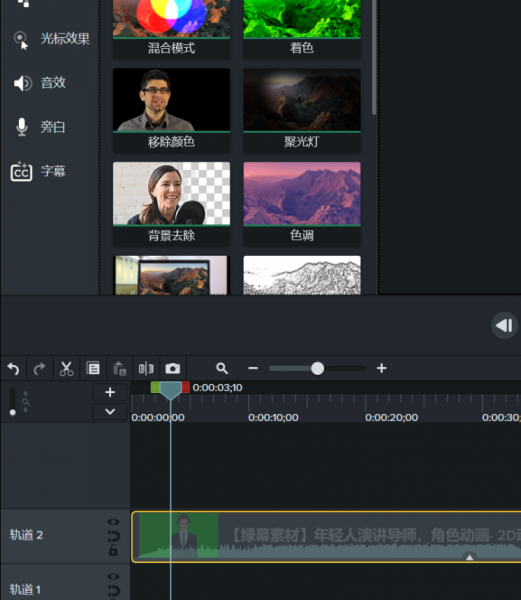Click the camera snapshot icon

tap(173, 368)
